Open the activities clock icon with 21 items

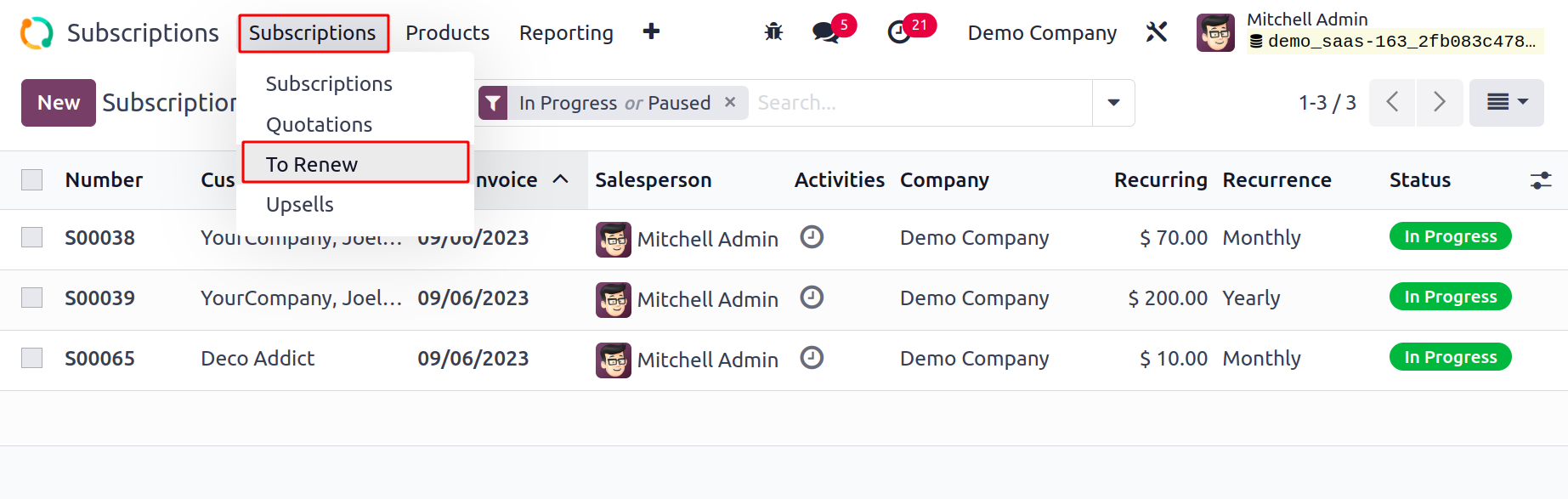coord(899,32)
